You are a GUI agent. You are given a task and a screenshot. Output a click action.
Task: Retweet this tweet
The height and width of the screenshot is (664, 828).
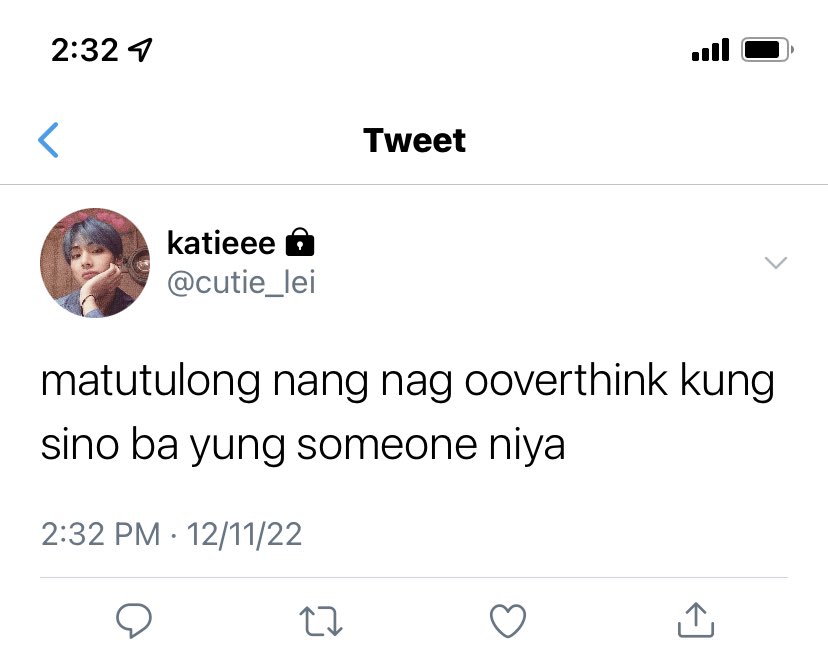321,621
